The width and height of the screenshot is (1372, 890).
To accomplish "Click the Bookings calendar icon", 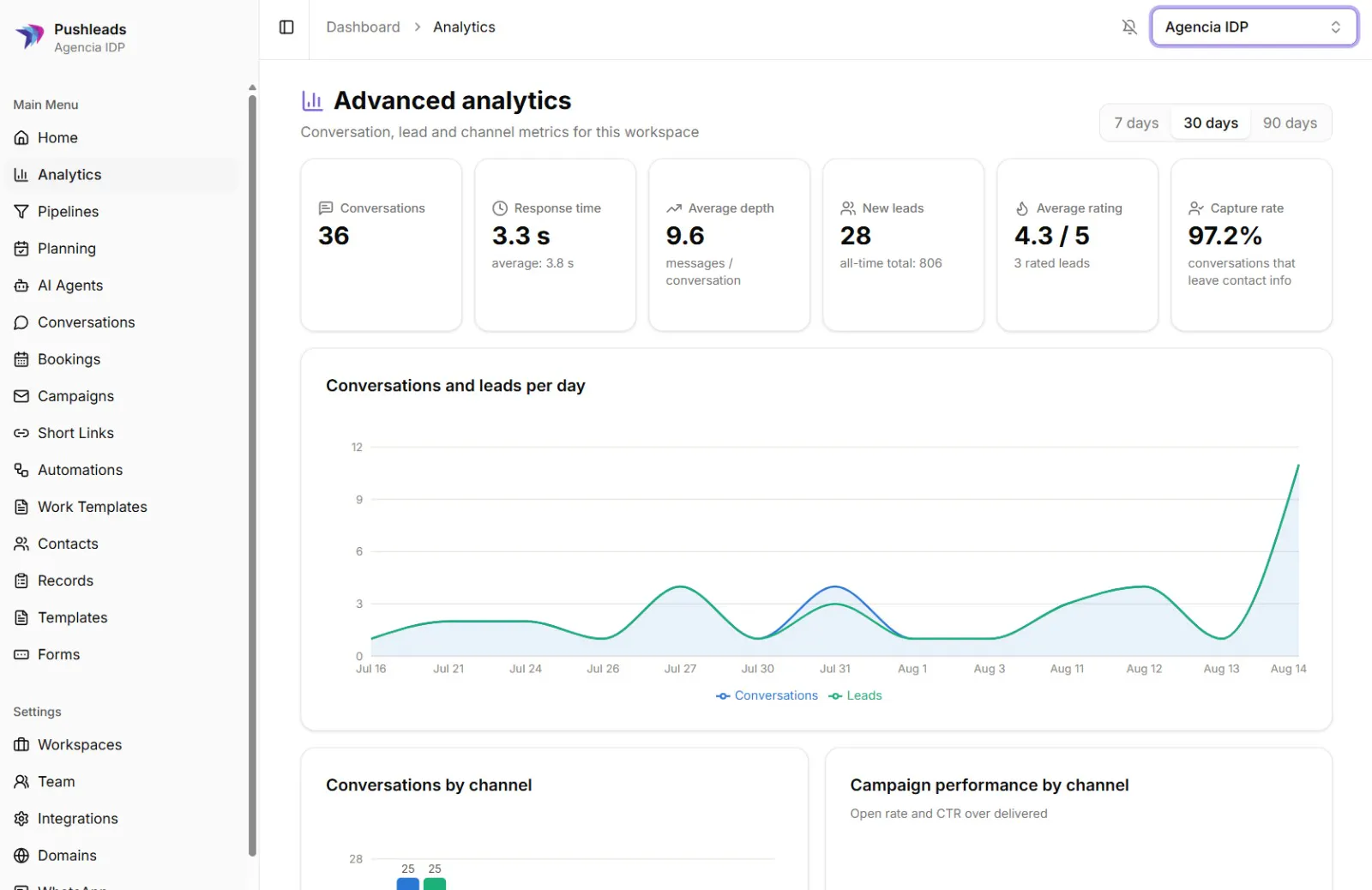I will [21, 359].
